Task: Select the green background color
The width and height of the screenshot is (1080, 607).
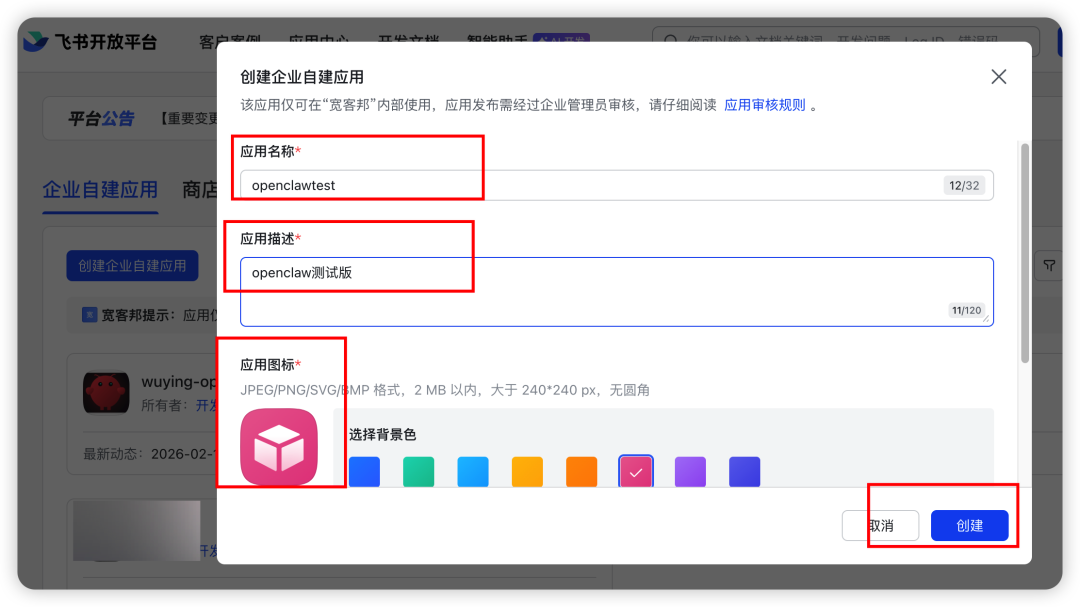Action: point(419,471)
